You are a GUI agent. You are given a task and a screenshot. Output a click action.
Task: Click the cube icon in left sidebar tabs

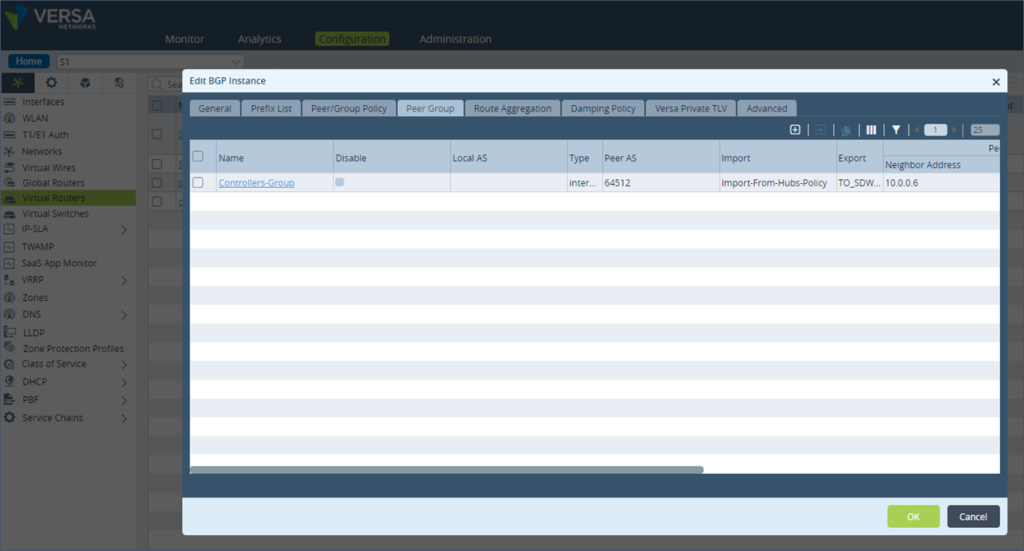[x=85, y=83]
